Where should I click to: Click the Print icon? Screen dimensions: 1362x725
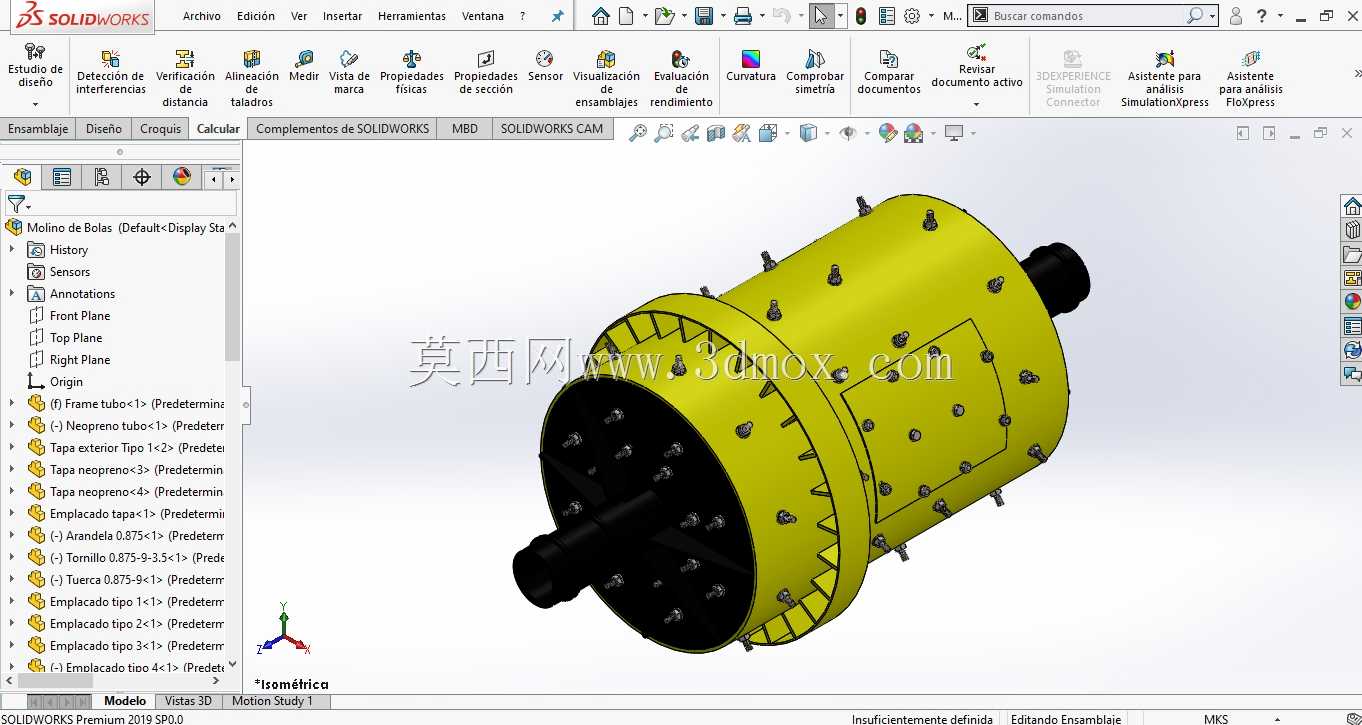742,16
